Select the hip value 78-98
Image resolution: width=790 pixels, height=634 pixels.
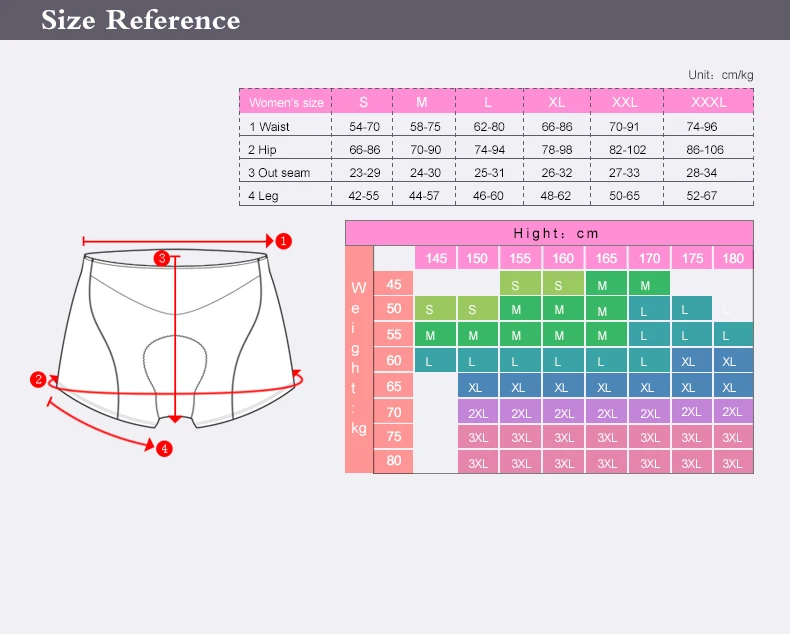point(557,150)
